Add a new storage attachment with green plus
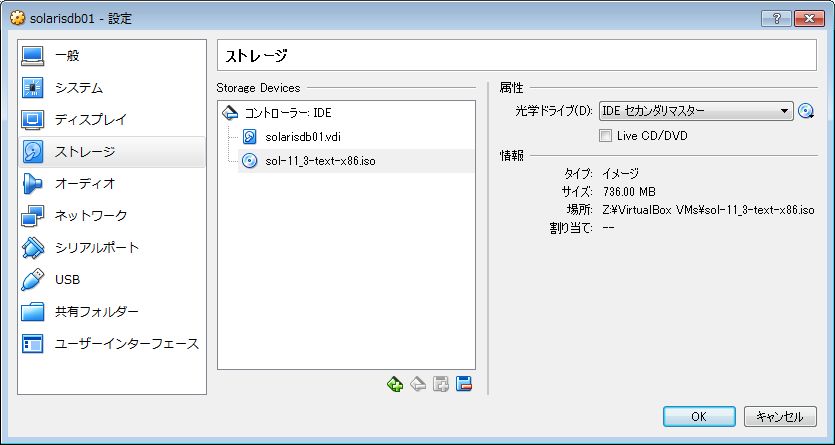This screenshot has width=835, height=445. coord(395,384)
